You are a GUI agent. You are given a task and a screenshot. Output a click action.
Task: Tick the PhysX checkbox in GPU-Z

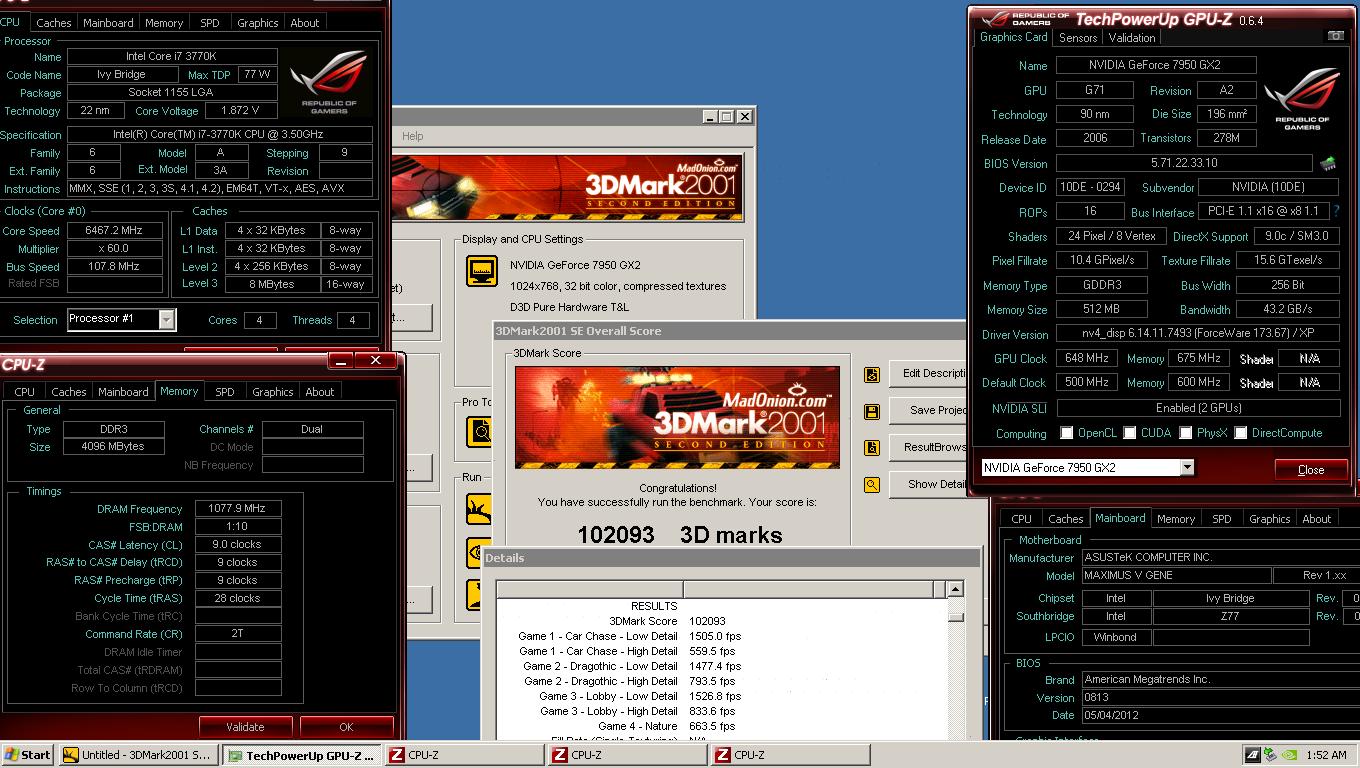pos(1185,433)
